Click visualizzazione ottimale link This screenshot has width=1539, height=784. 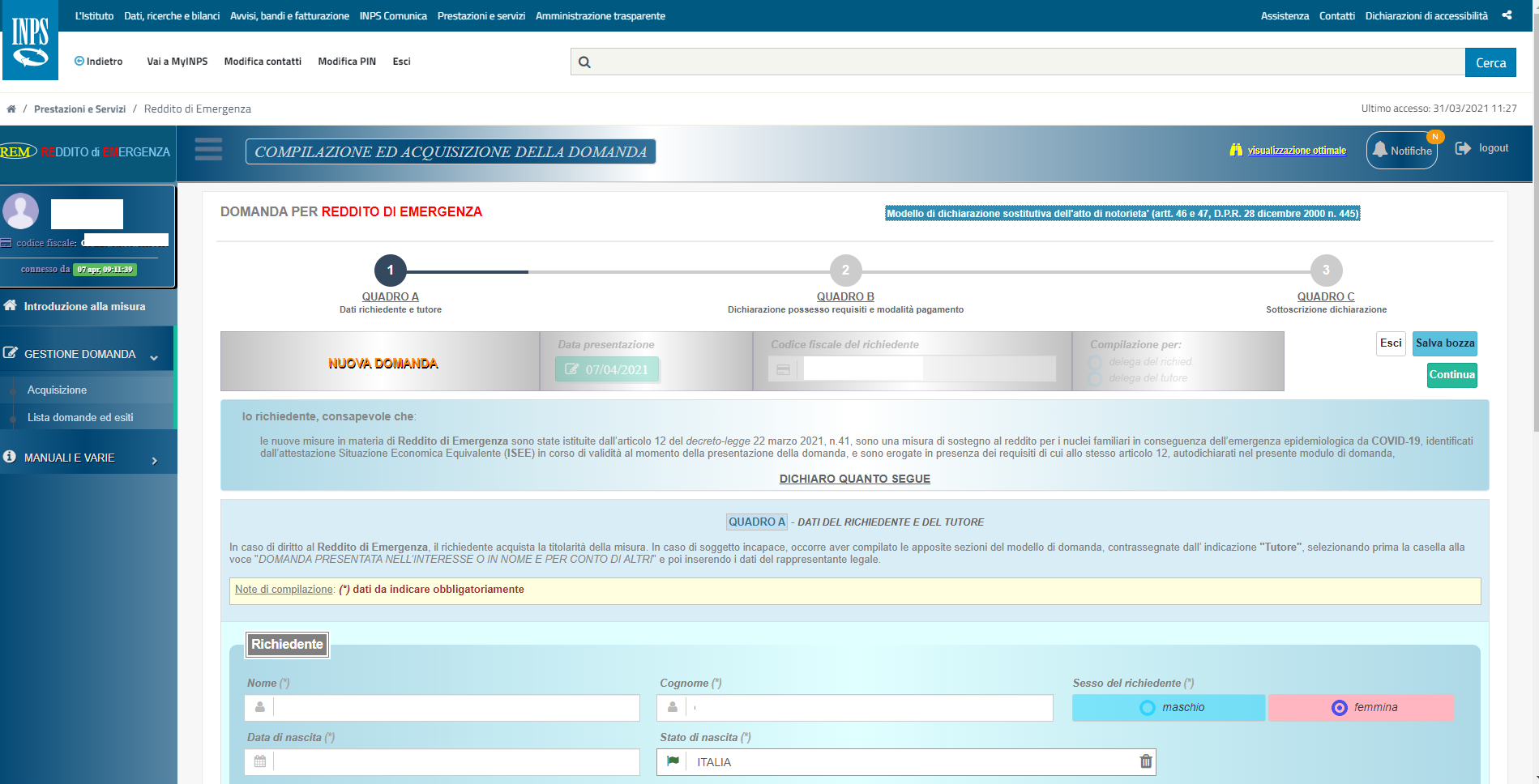pos(1297,150)
